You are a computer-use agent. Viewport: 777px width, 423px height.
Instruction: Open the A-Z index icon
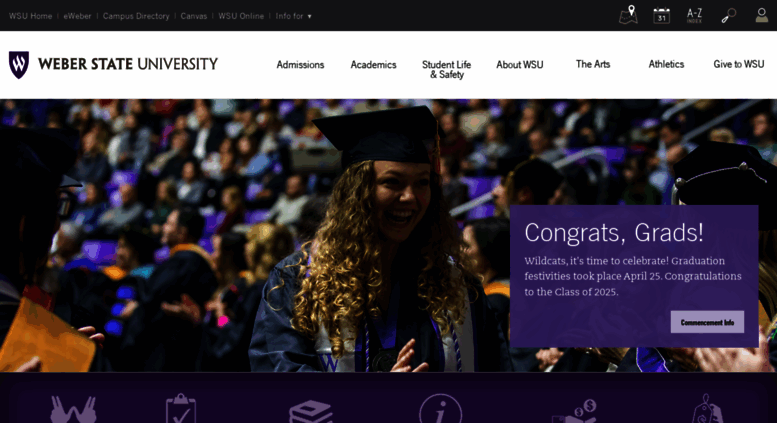[x=694, y=15]
